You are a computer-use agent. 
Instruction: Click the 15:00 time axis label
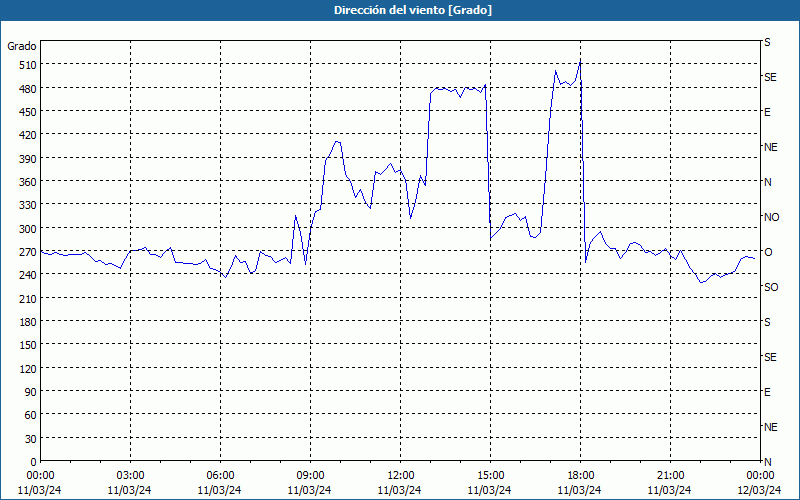tap(490, 476)
